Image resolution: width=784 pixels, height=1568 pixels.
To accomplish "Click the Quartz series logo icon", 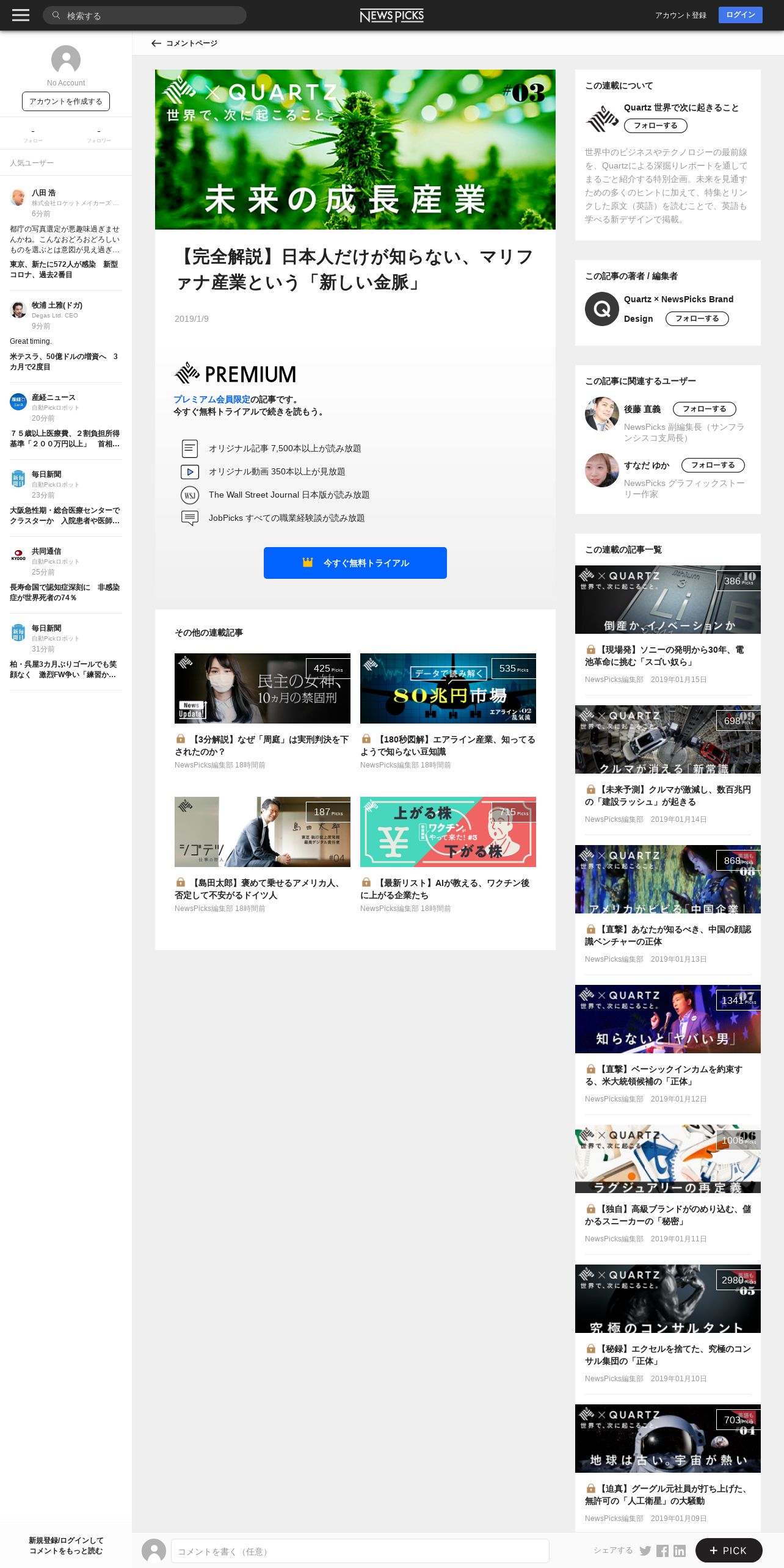I will point(602,118).
